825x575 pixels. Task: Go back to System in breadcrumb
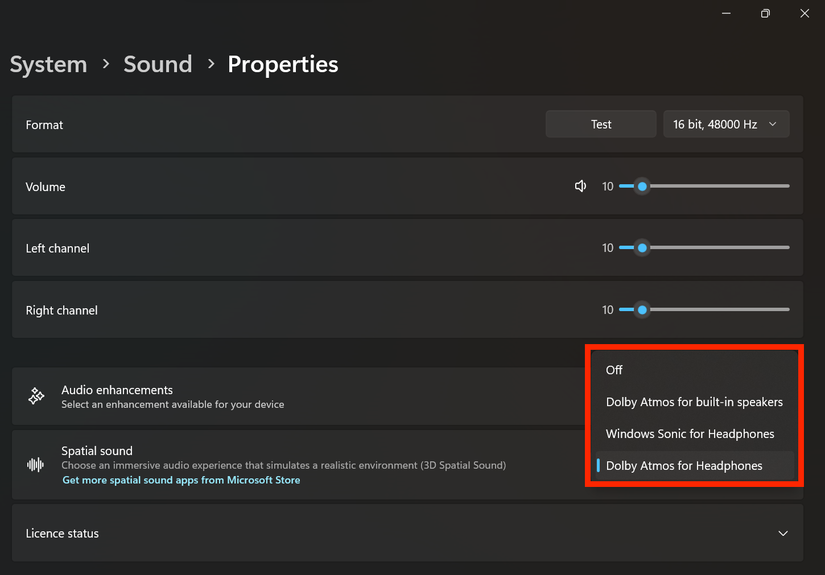click(x=48, y=64)
